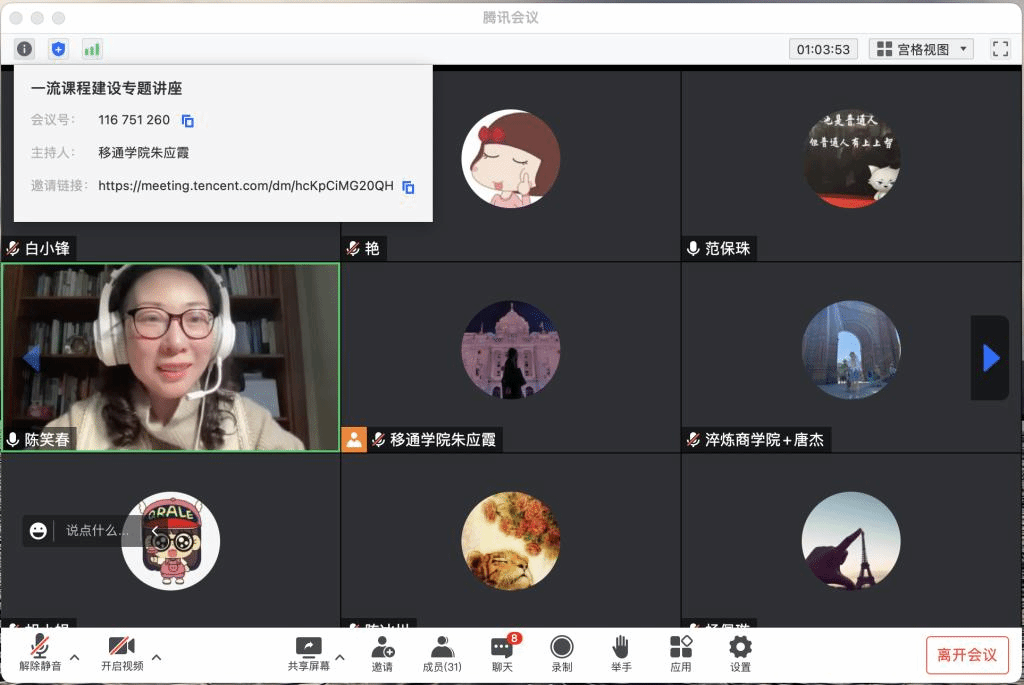Copy the meeting ID number
This screenshot has height=685, width=1024.
point(187,121)
